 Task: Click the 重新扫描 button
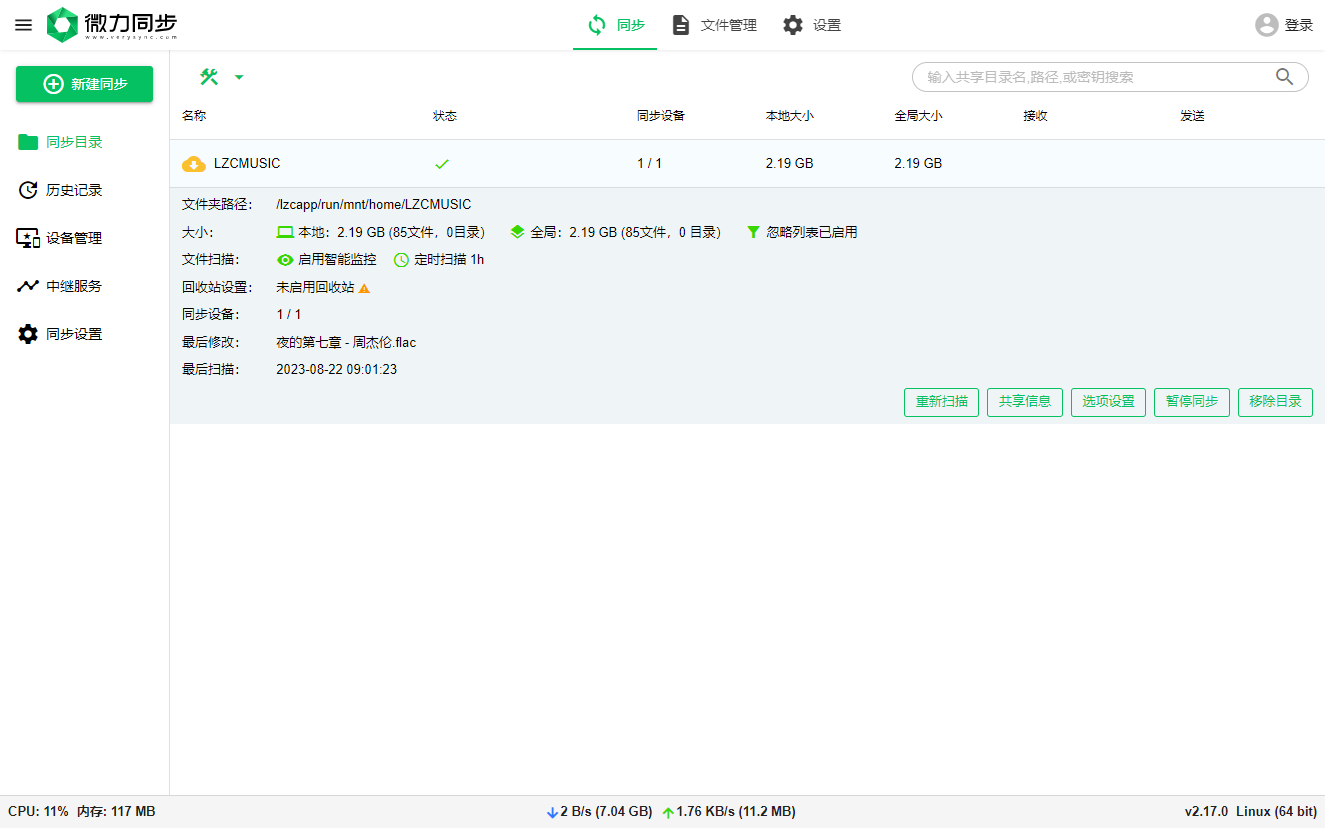(941, 402)
